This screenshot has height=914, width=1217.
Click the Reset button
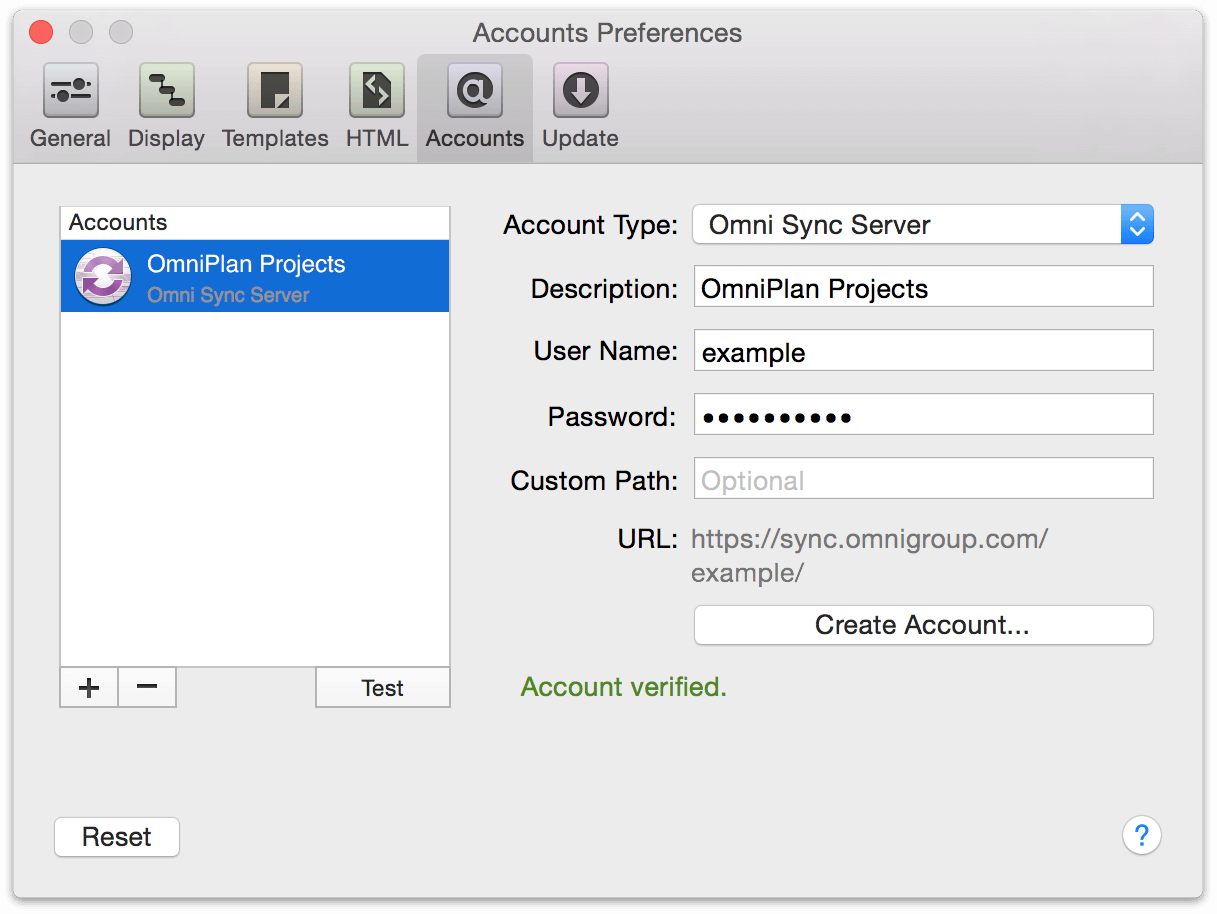(x=117, y=837)
